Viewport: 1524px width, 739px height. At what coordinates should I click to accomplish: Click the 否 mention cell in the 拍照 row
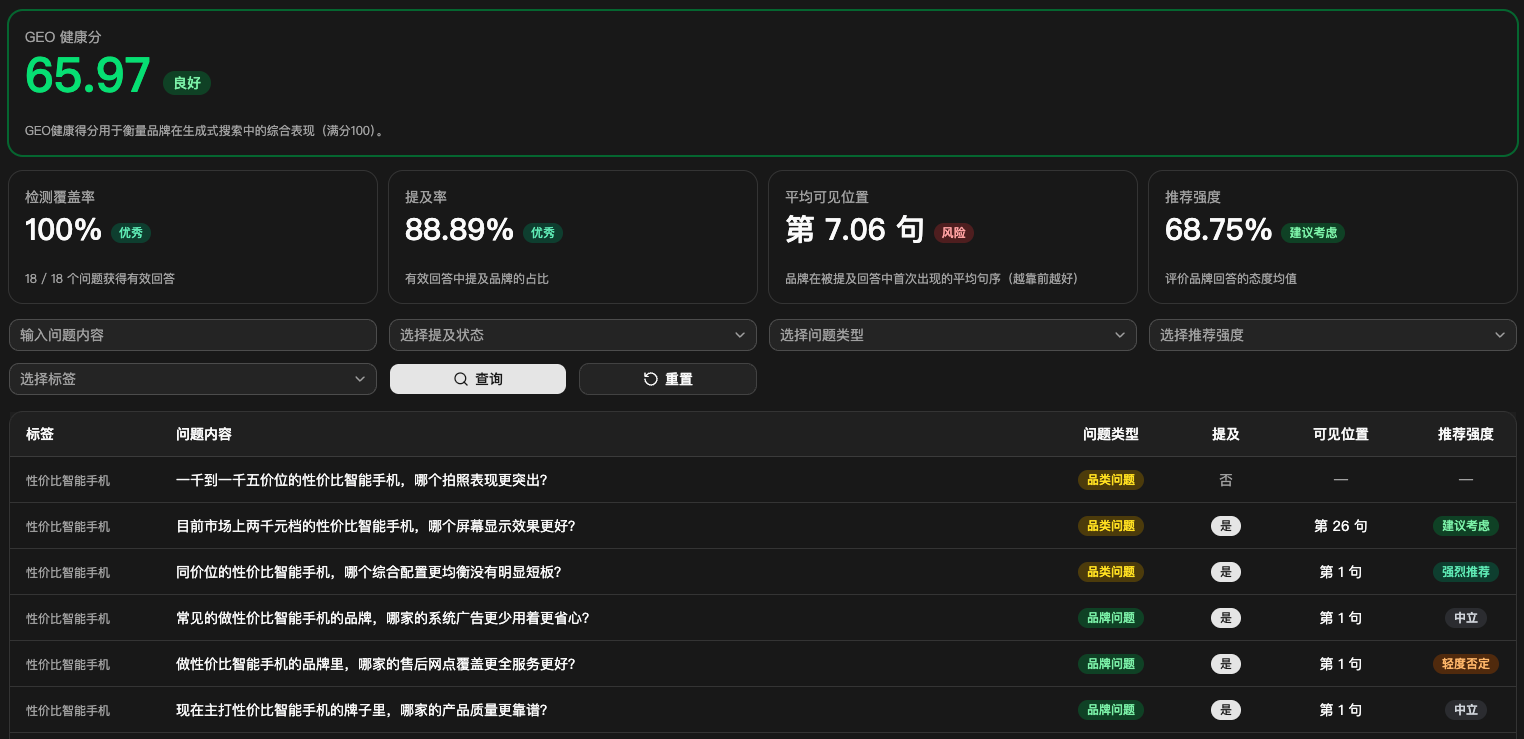tap(1226, 480)
